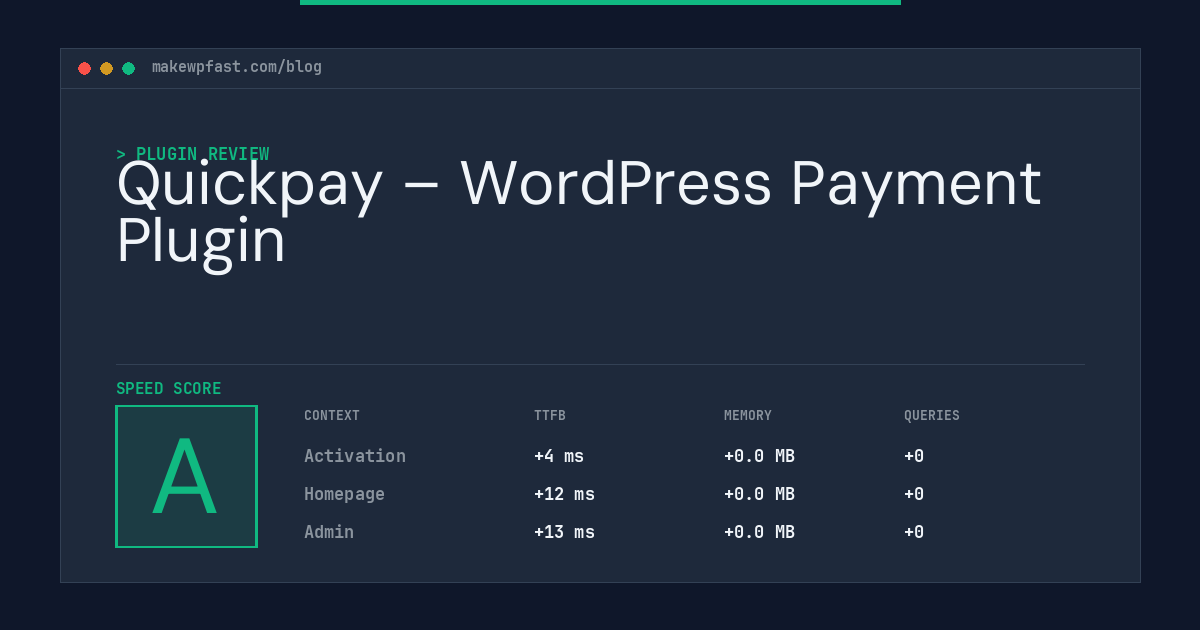Click the 'QUERIES' column header
This screenshot has width=1200, height=630.
click(932, 415)
